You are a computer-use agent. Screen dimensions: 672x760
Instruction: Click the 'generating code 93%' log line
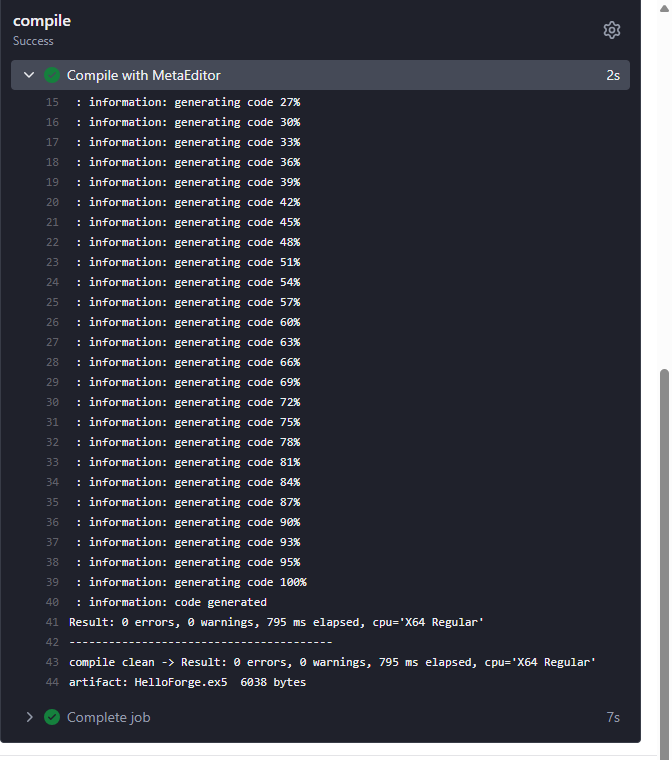click(x=188, y=542)
